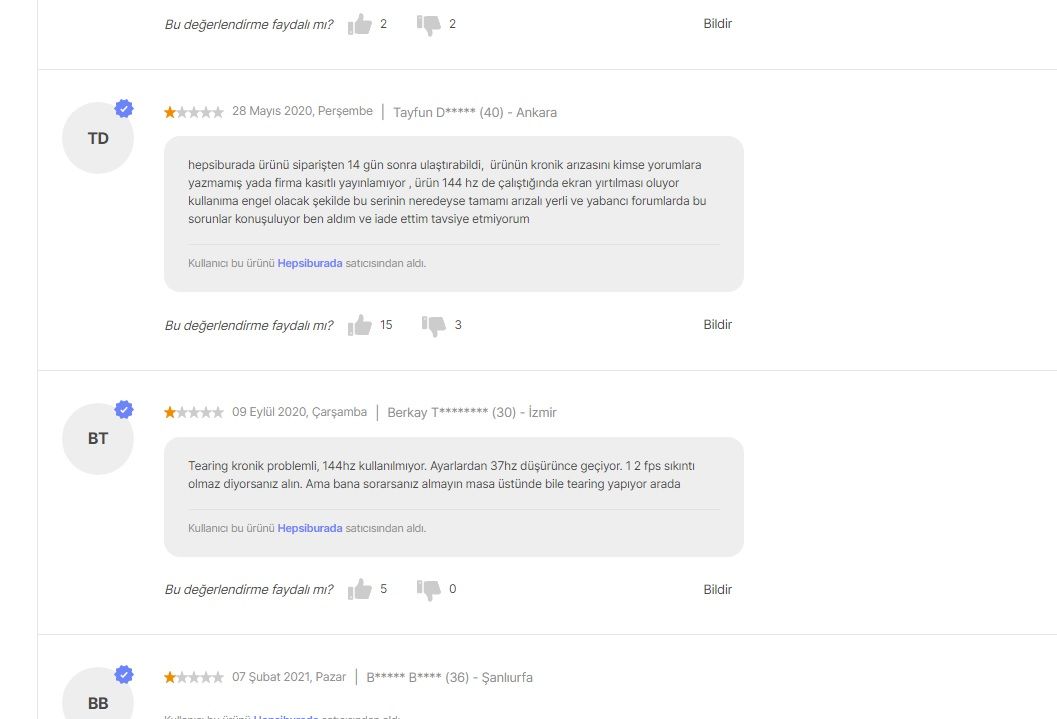
Task: Report Berkay T's review via Bildir
Action: (x=717, y=590)
